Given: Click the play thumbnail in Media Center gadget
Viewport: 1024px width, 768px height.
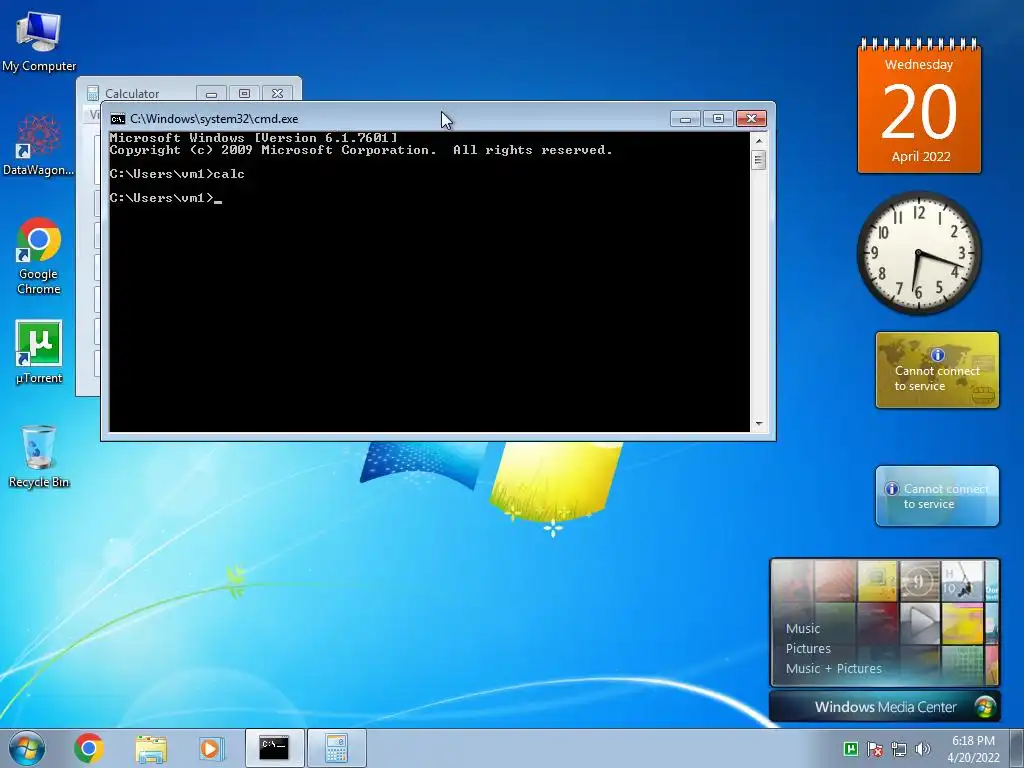Looking at the screenshot, I should [920, 622].
